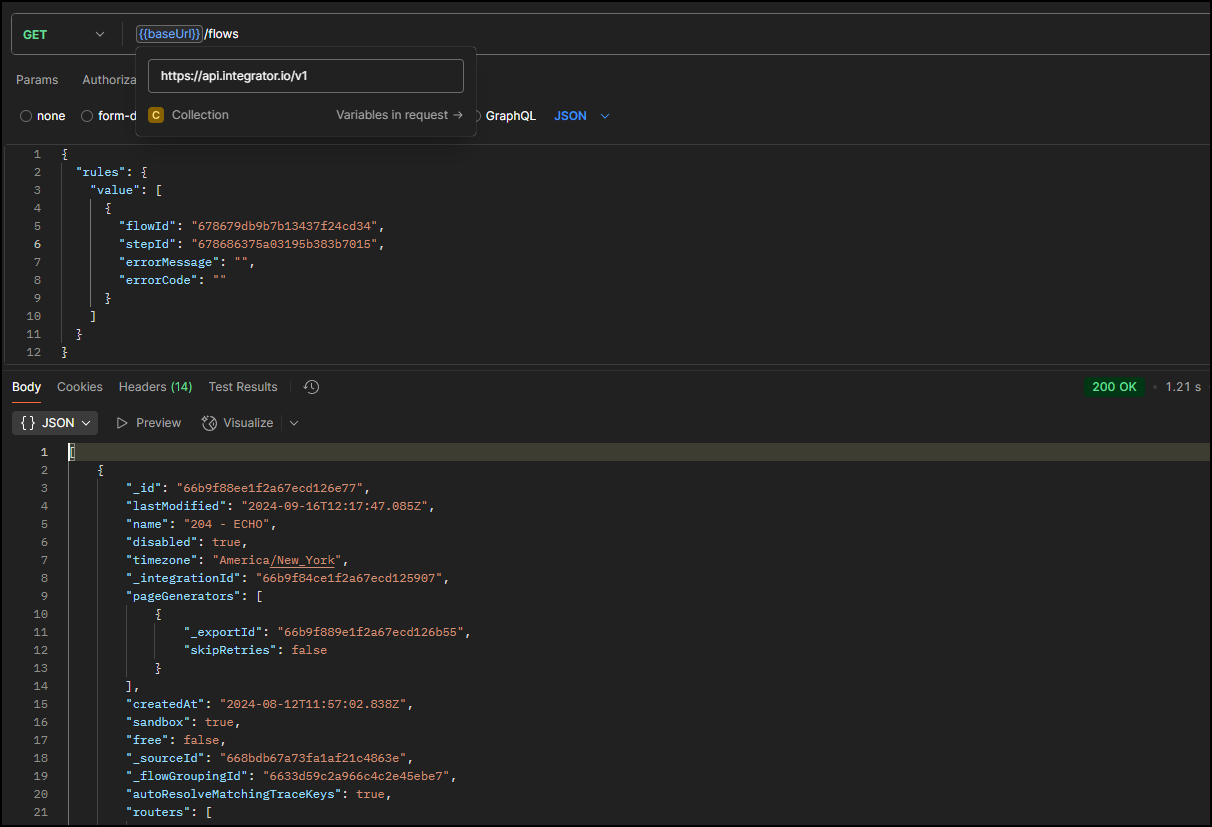Switch to the Cookies response tab
Image resolution: width=1212 pixels, height=827 pixels.
[80, 387]
